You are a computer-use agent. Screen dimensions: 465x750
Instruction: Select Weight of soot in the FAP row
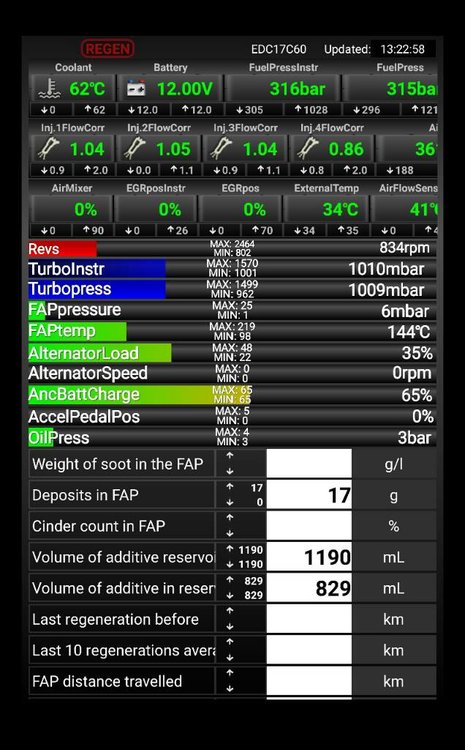click(232, 463)
